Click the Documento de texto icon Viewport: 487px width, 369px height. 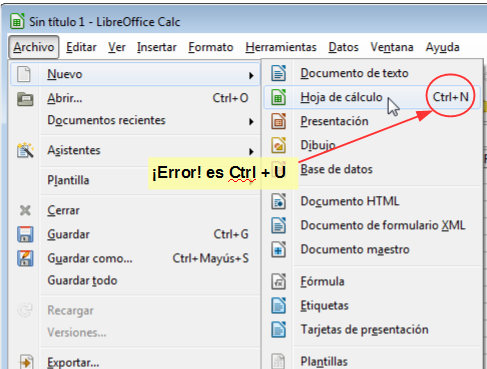coord(279,73)
